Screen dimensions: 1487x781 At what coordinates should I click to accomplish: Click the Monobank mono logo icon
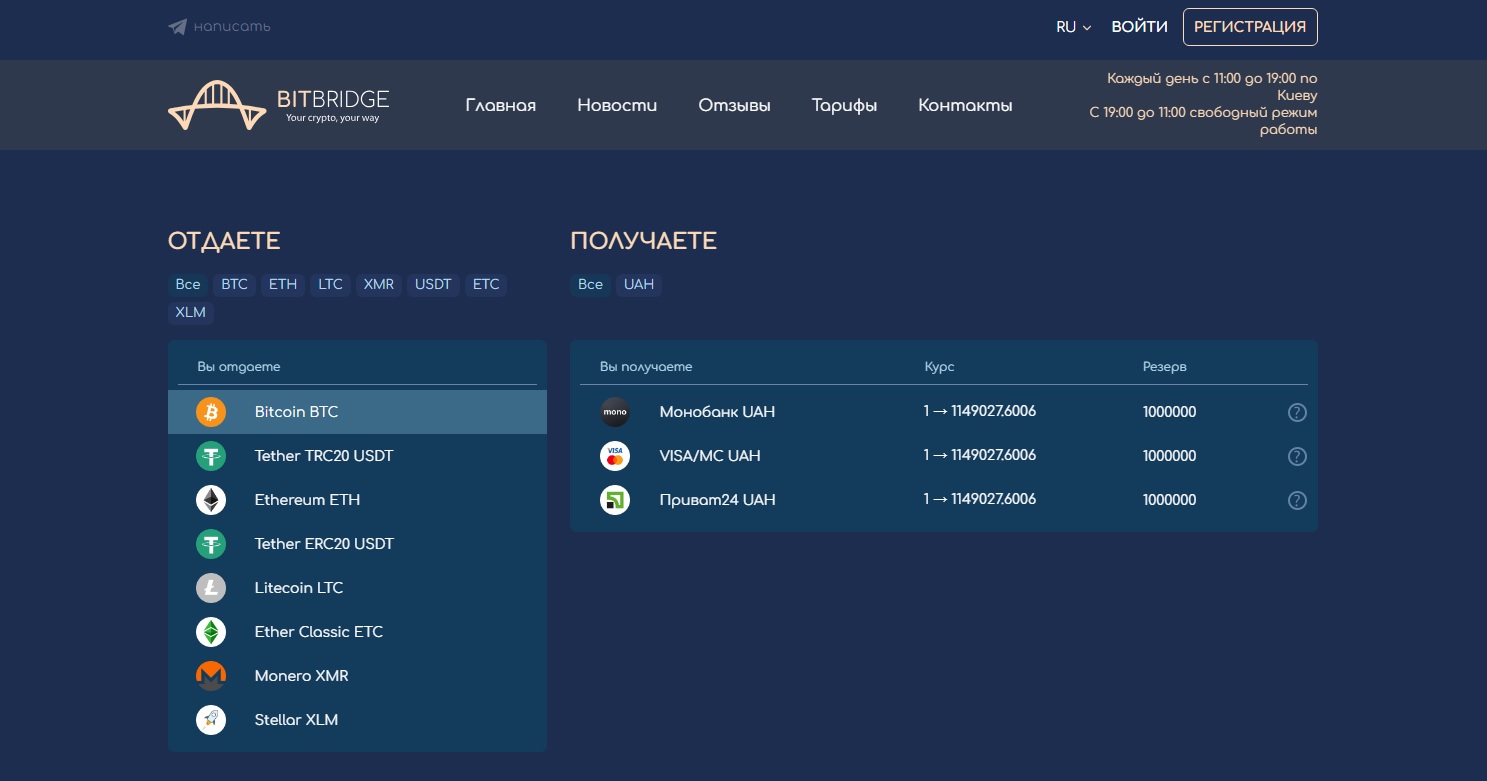tap(615, 412)
